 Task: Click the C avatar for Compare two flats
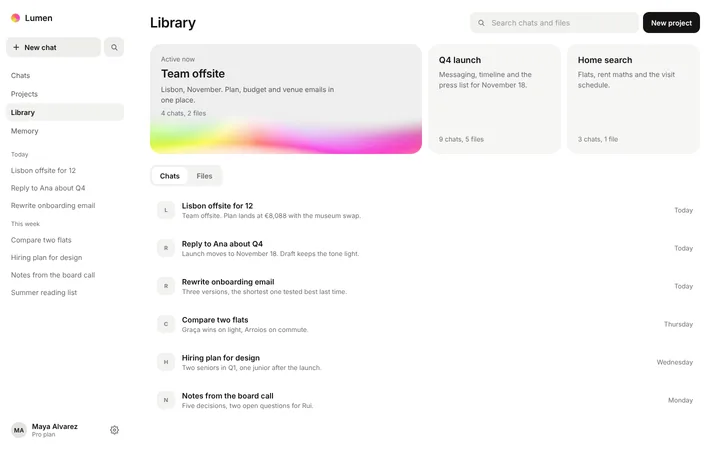(166, 324)
